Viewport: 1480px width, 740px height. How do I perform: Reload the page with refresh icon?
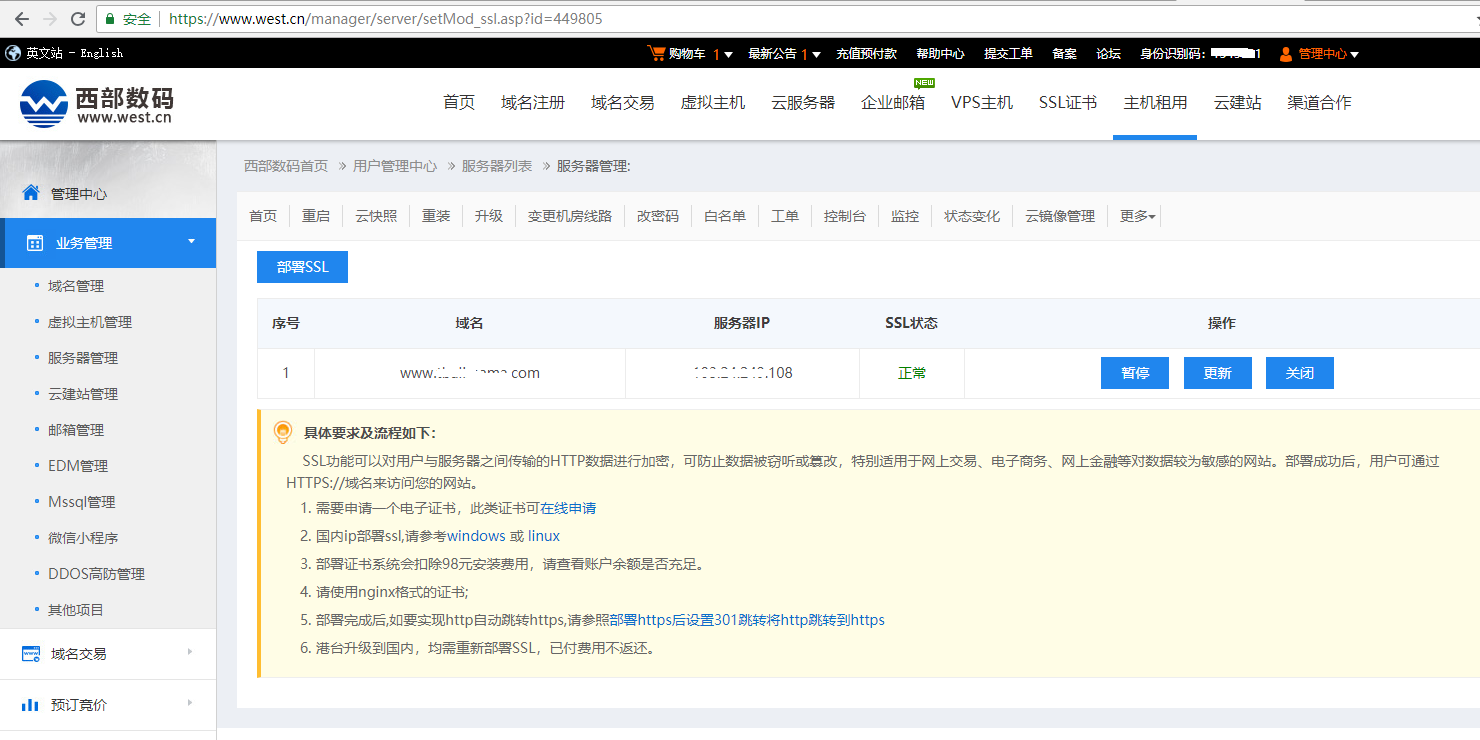point(78,19)
